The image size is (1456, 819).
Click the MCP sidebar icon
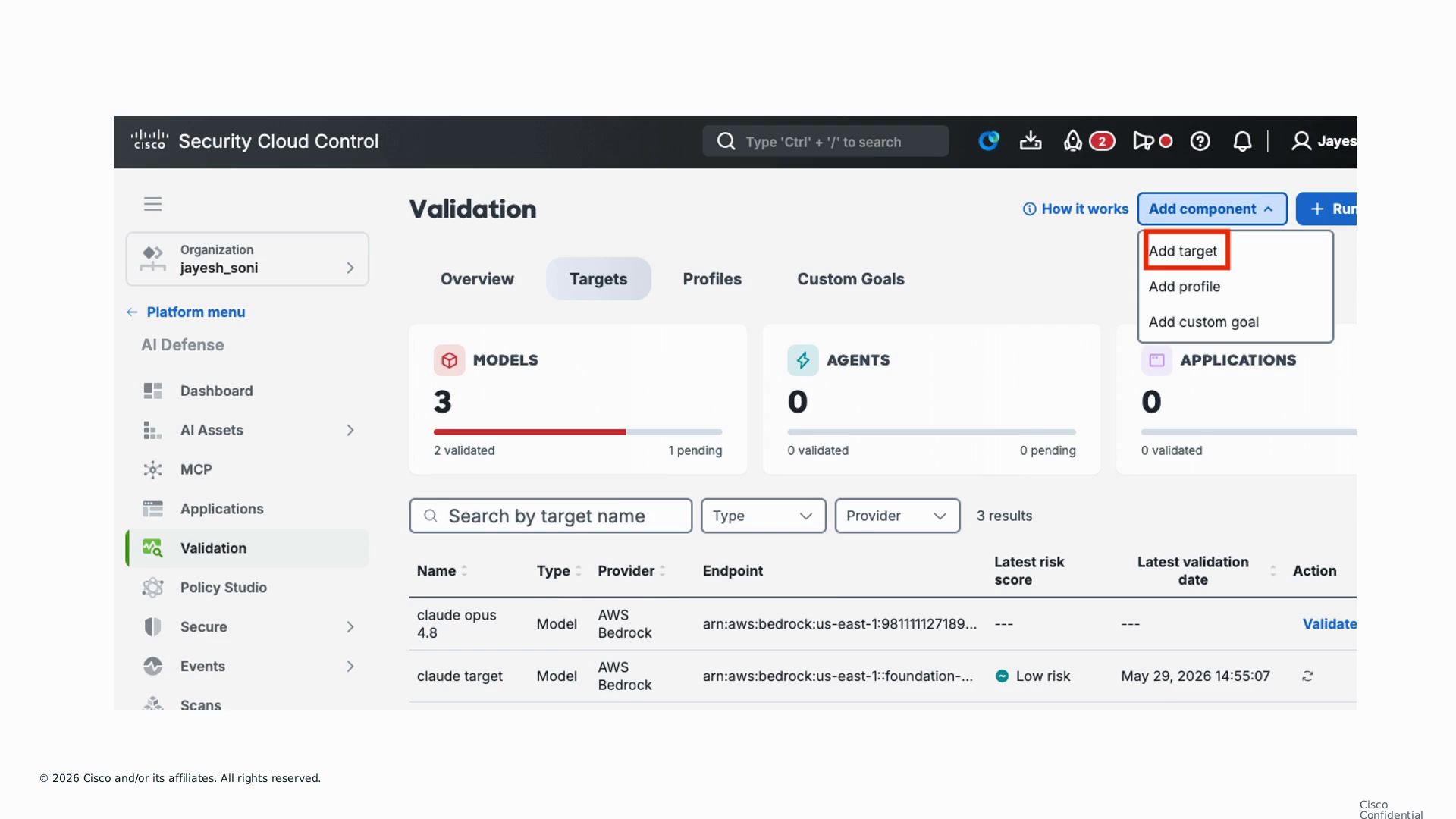[152, 469]
